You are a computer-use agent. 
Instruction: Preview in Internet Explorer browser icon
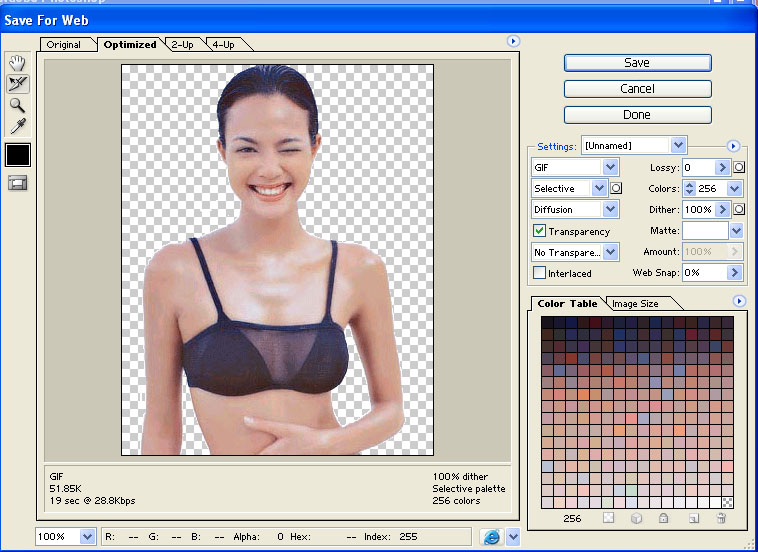[x=492, y=537]
